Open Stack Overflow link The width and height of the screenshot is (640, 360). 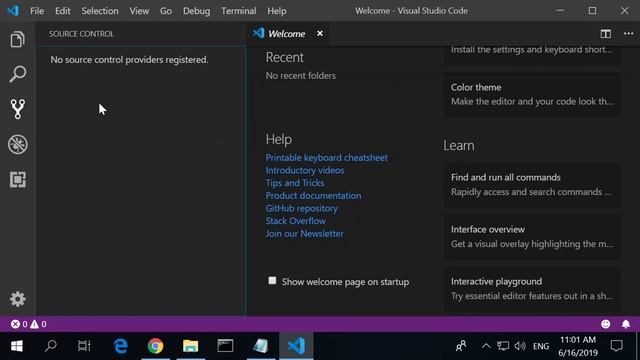click(296, 221)
